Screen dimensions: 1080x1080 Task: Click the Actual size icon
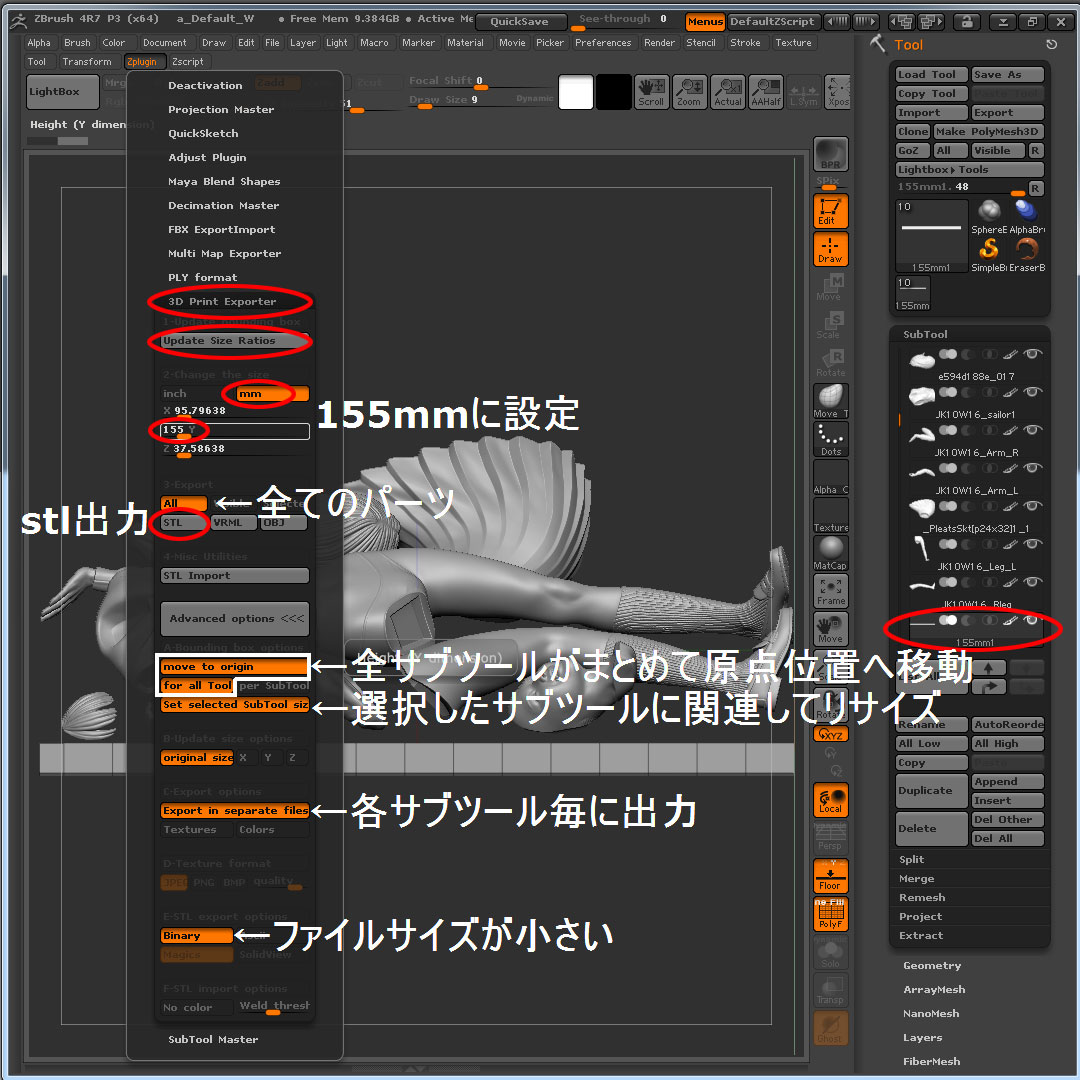(727, 92)
